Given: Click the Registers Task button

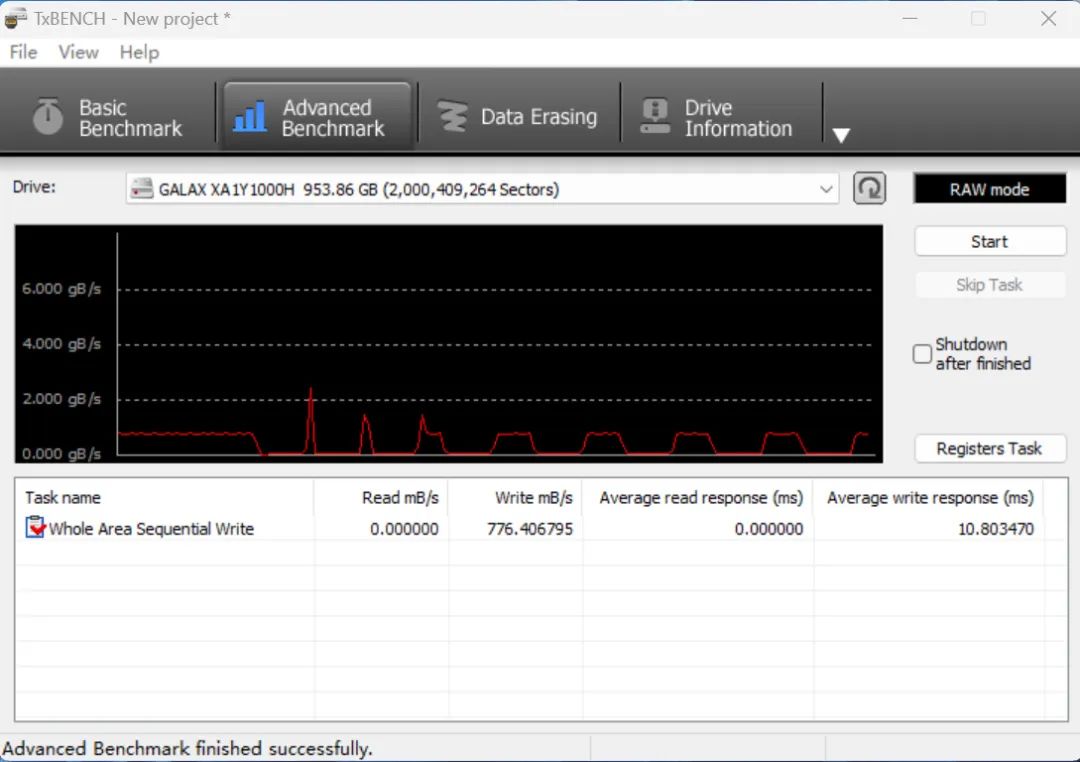Looking at the screenshot, I should [989, 448].
